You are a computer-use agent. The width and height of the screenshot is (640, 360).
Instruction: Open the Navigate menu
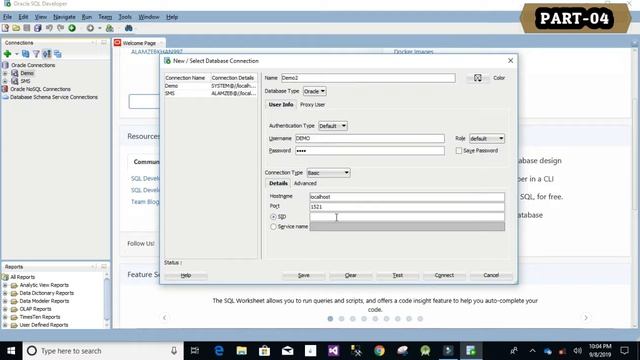[64, 17]
